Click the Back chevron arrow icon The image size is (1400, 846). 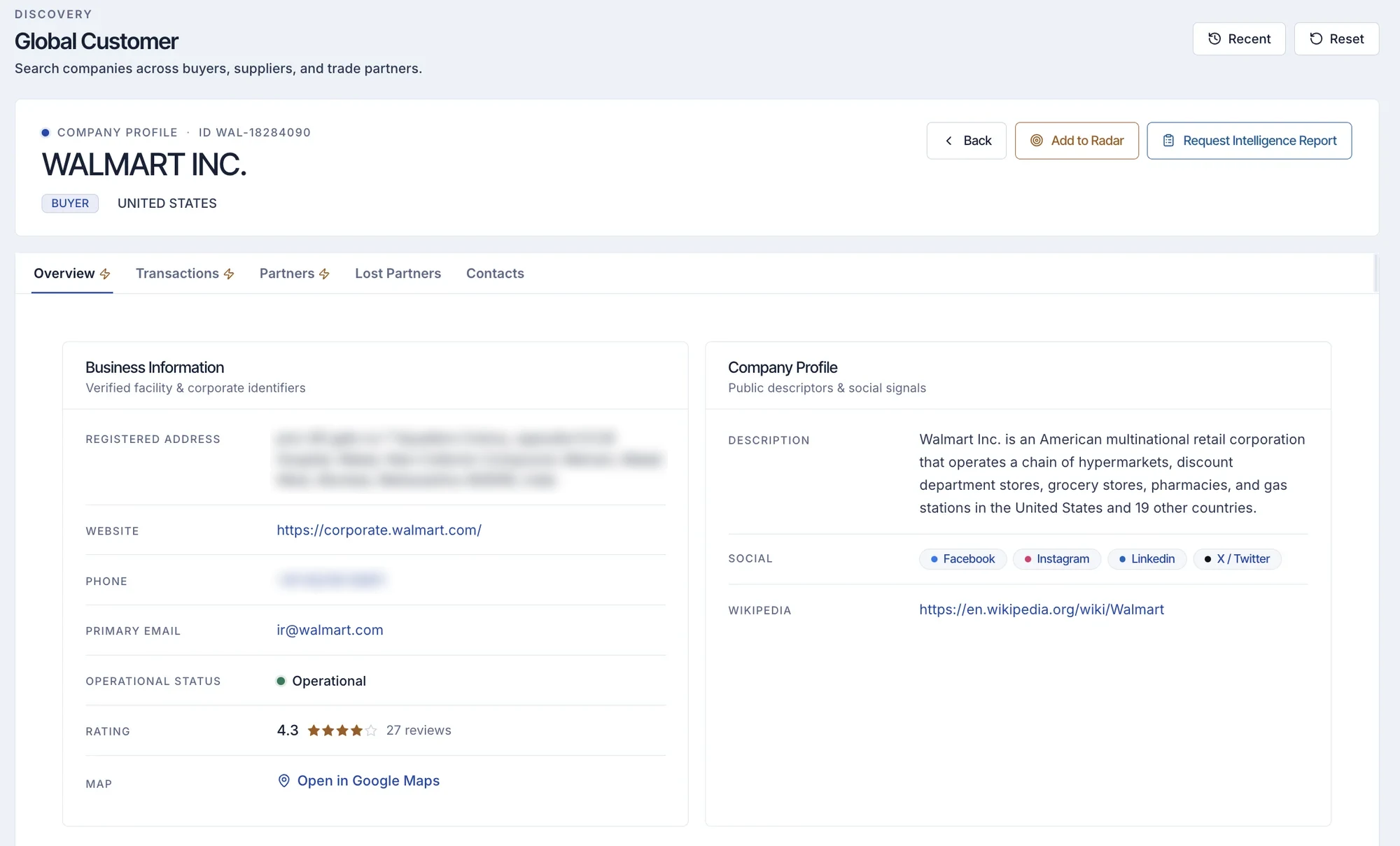[x=948, y=141]
